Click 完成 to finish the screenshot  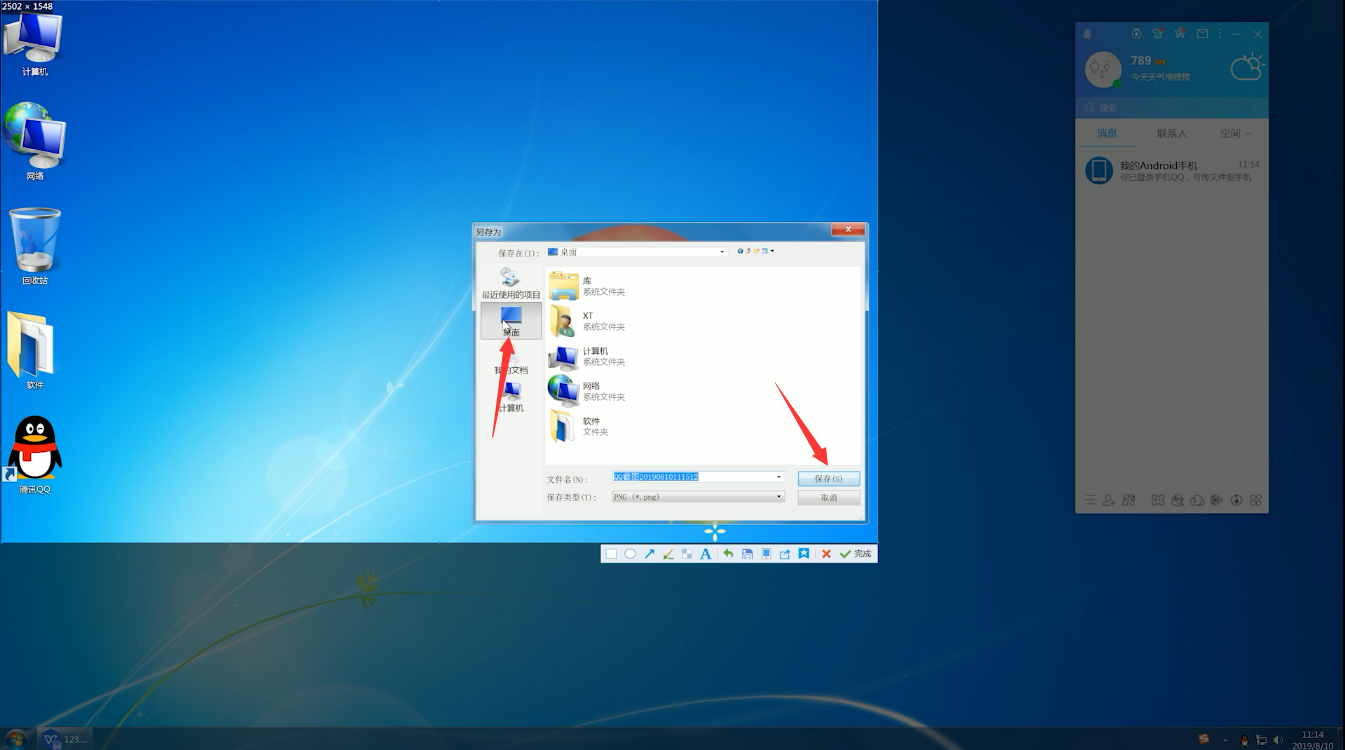[x=856, y=554]
